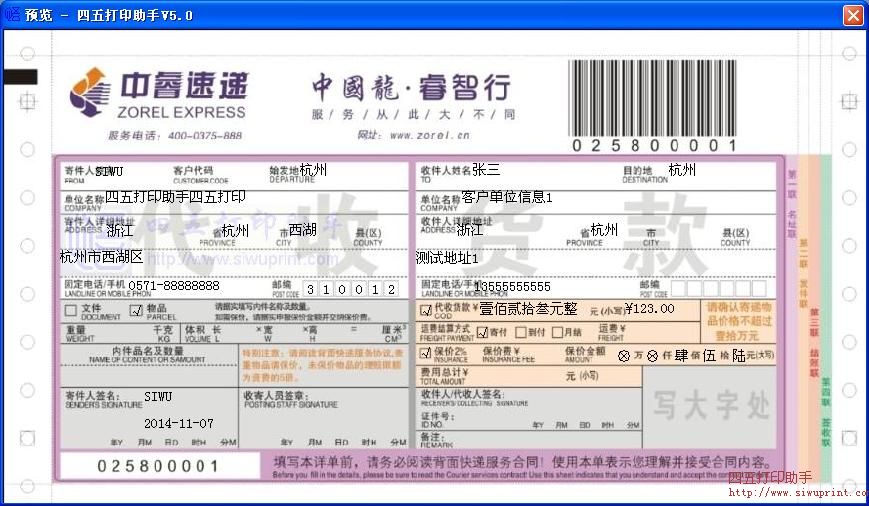Toggle the 保价2% insurance checkbox
Image resolution: width=869 pixels, height=506 pixels.
(x=426, y=353)
